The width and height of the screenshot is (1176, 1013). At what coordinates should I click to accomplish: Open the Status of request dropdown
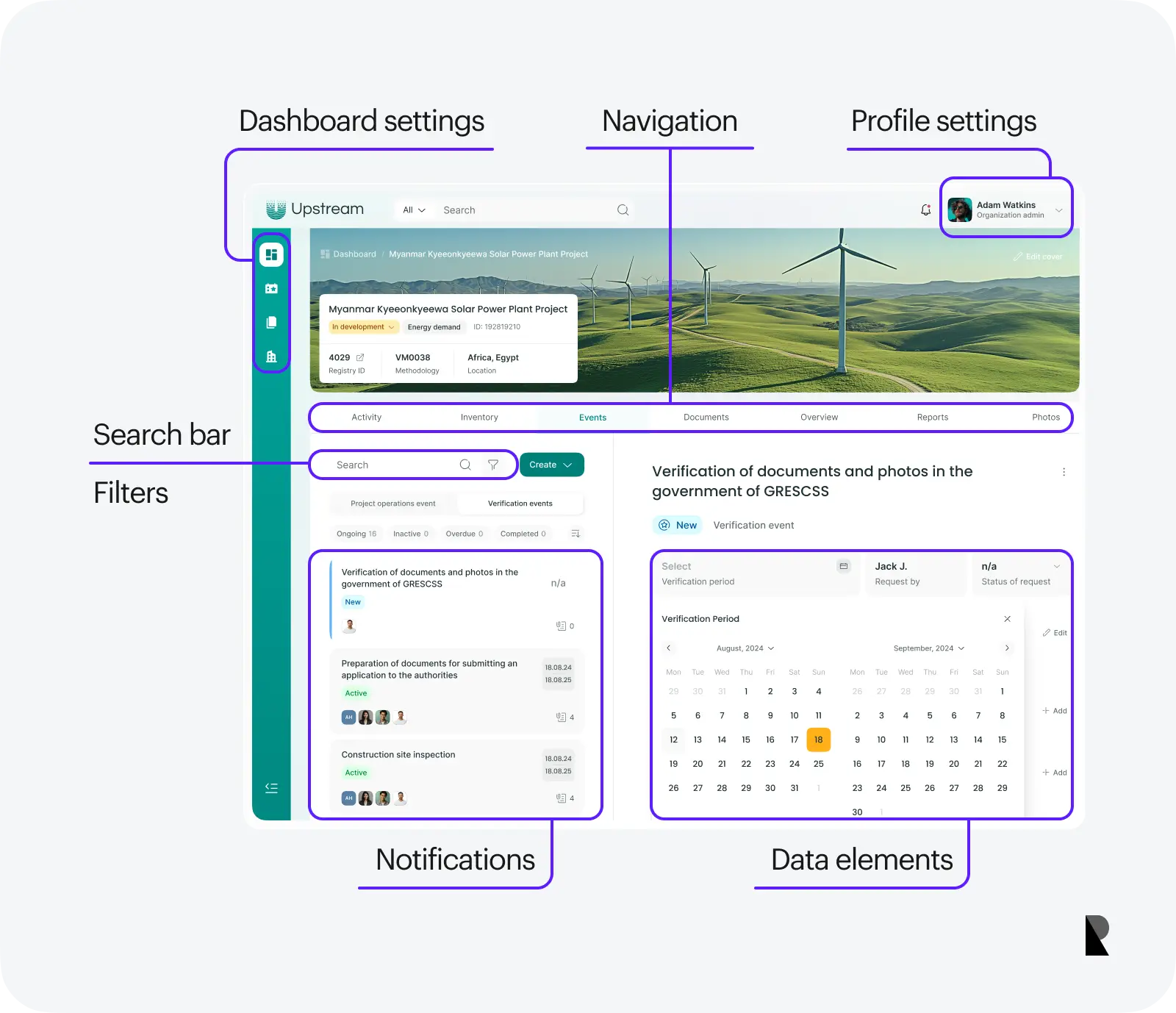pos(1021,573)
